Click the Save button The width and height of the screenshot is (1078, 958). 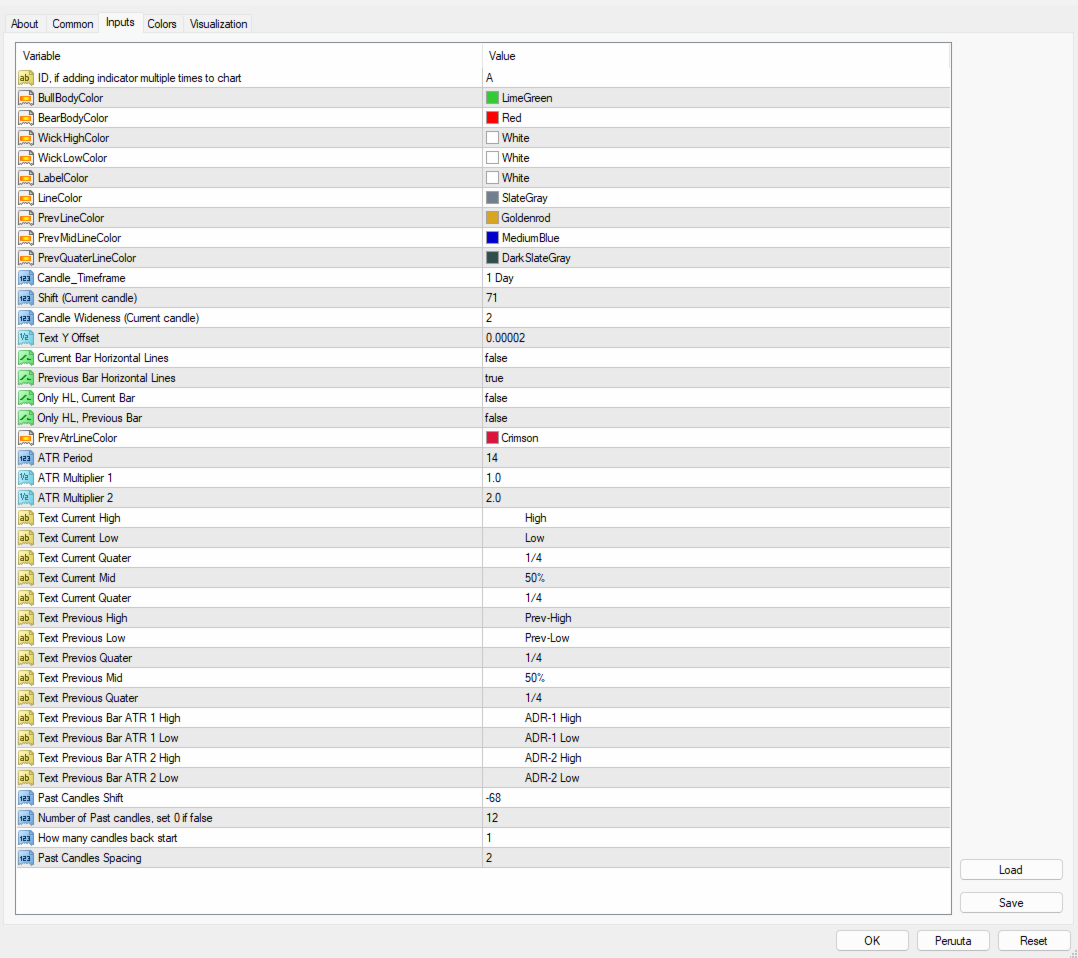(x=1011, y=902)
